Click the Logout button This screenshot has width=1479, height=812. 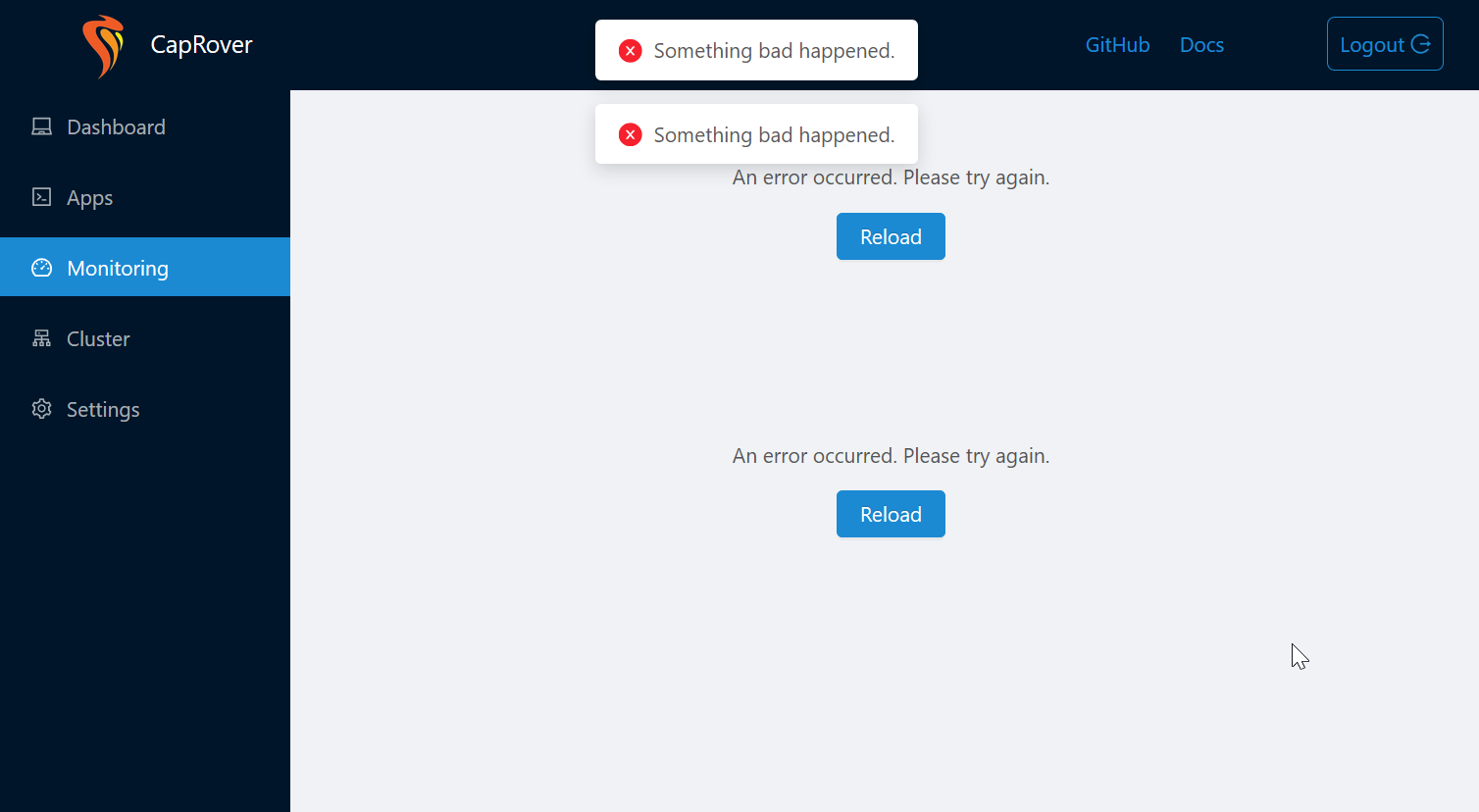[x=1385, y=43]
